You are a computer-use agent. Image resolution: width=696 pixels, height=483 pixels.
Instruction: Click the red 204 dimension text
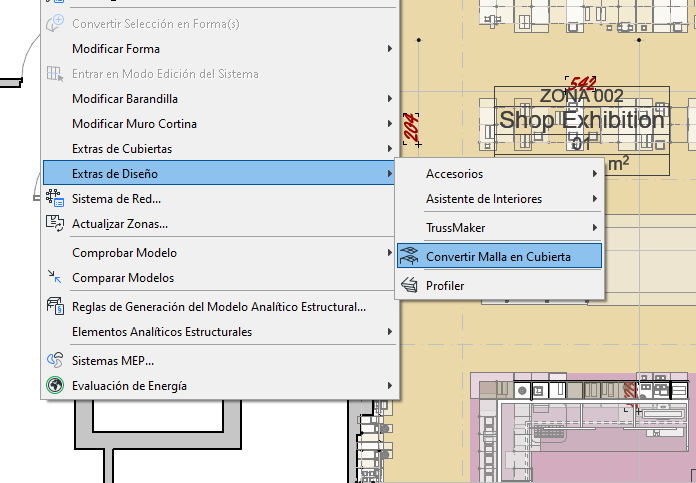(x=410, y=127)
